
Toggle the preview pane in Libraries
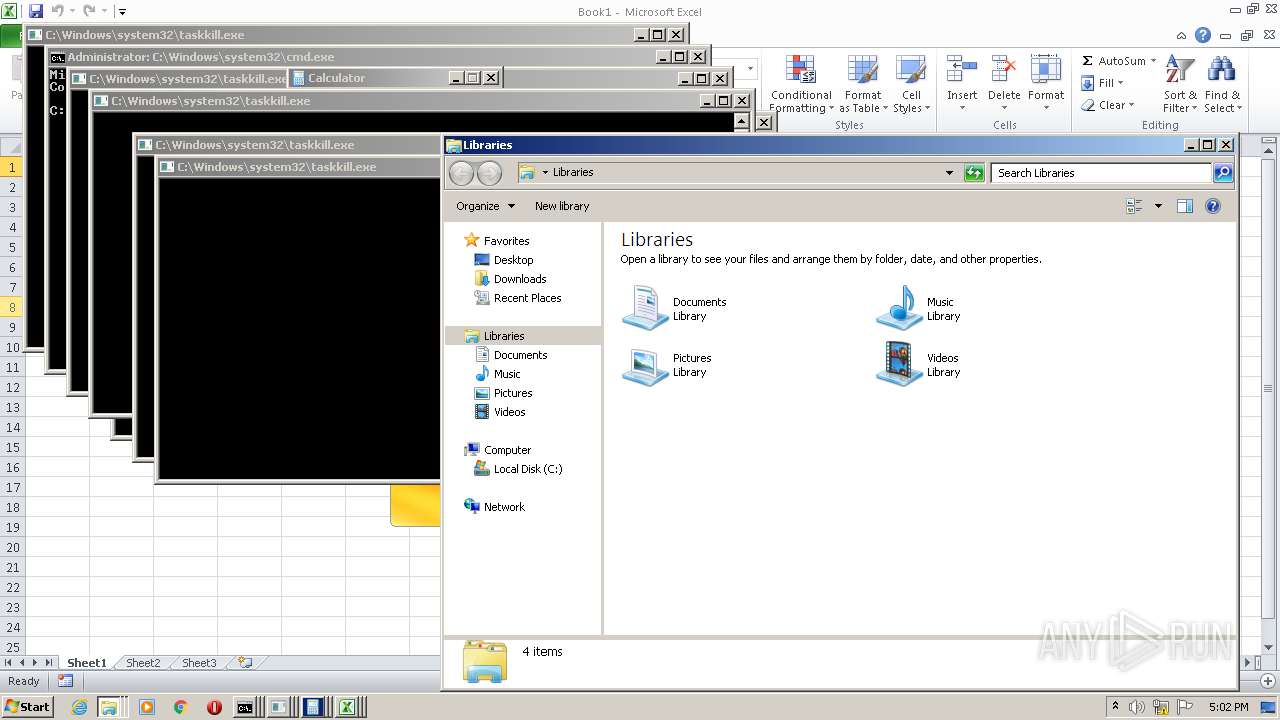pos(1185,206)
